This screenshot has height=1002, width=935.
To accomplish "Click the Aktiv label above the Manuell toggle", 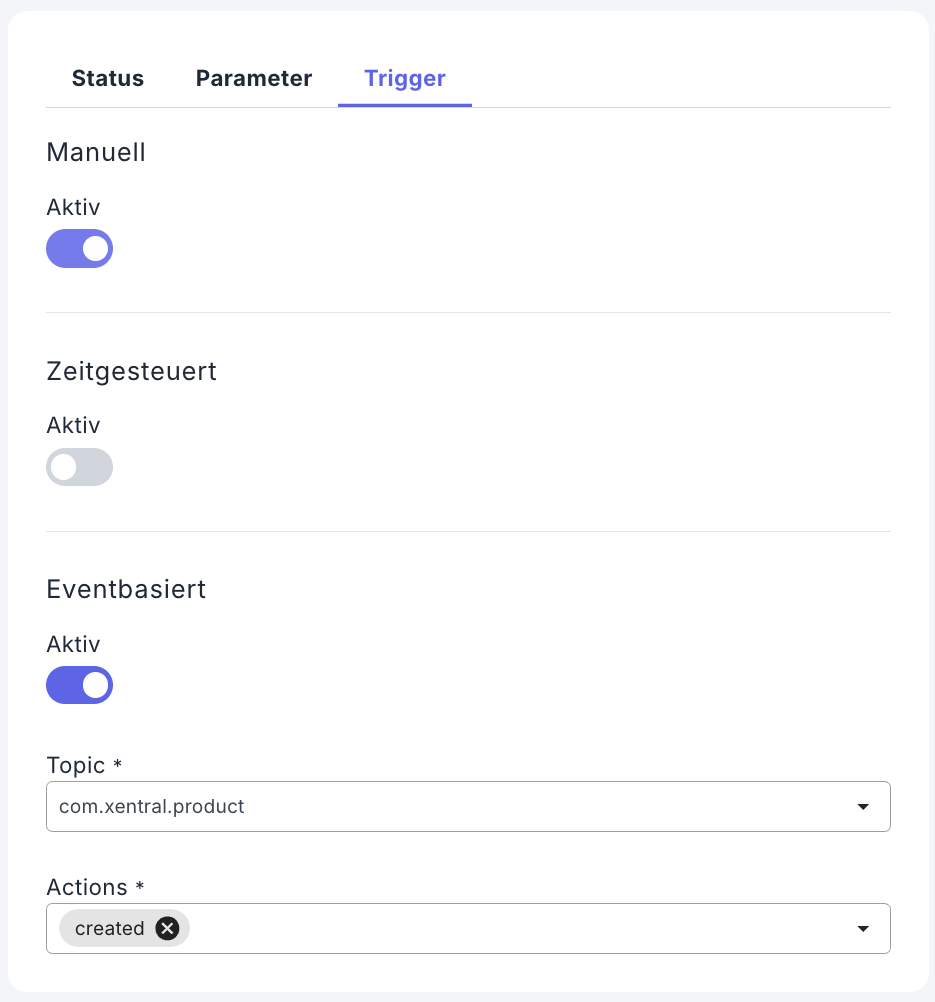I will [x=73, y=207].
